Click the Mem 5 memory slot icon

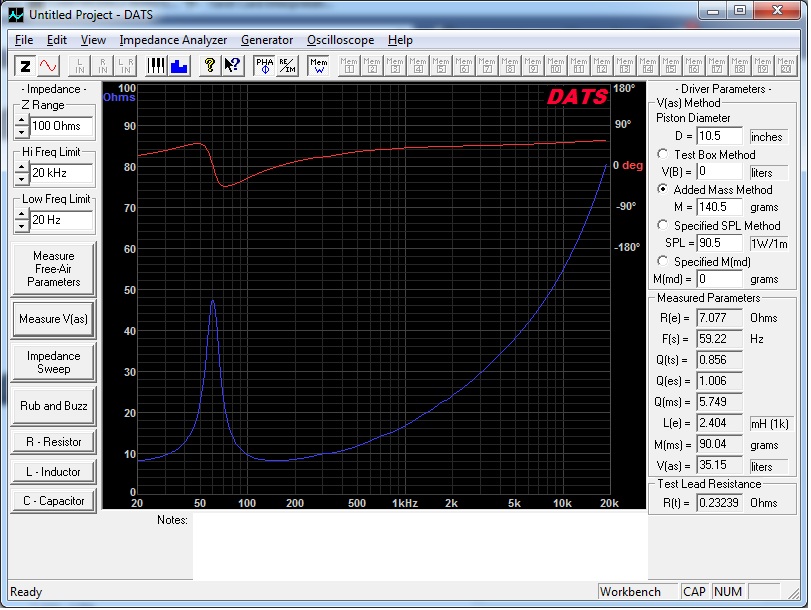pos(441,66)
